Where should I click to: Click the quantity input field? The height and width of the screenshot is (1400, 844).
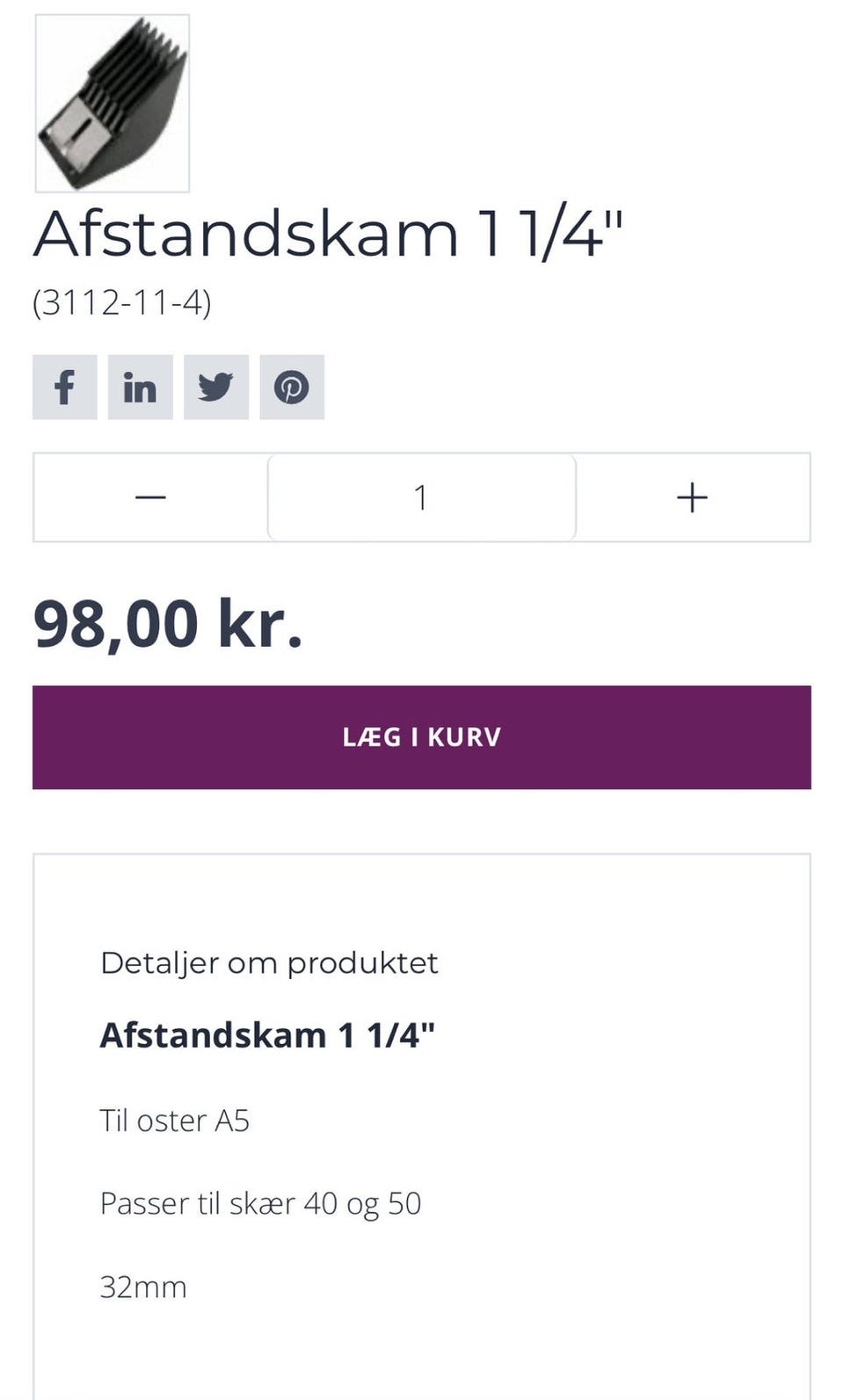(421, 497)
